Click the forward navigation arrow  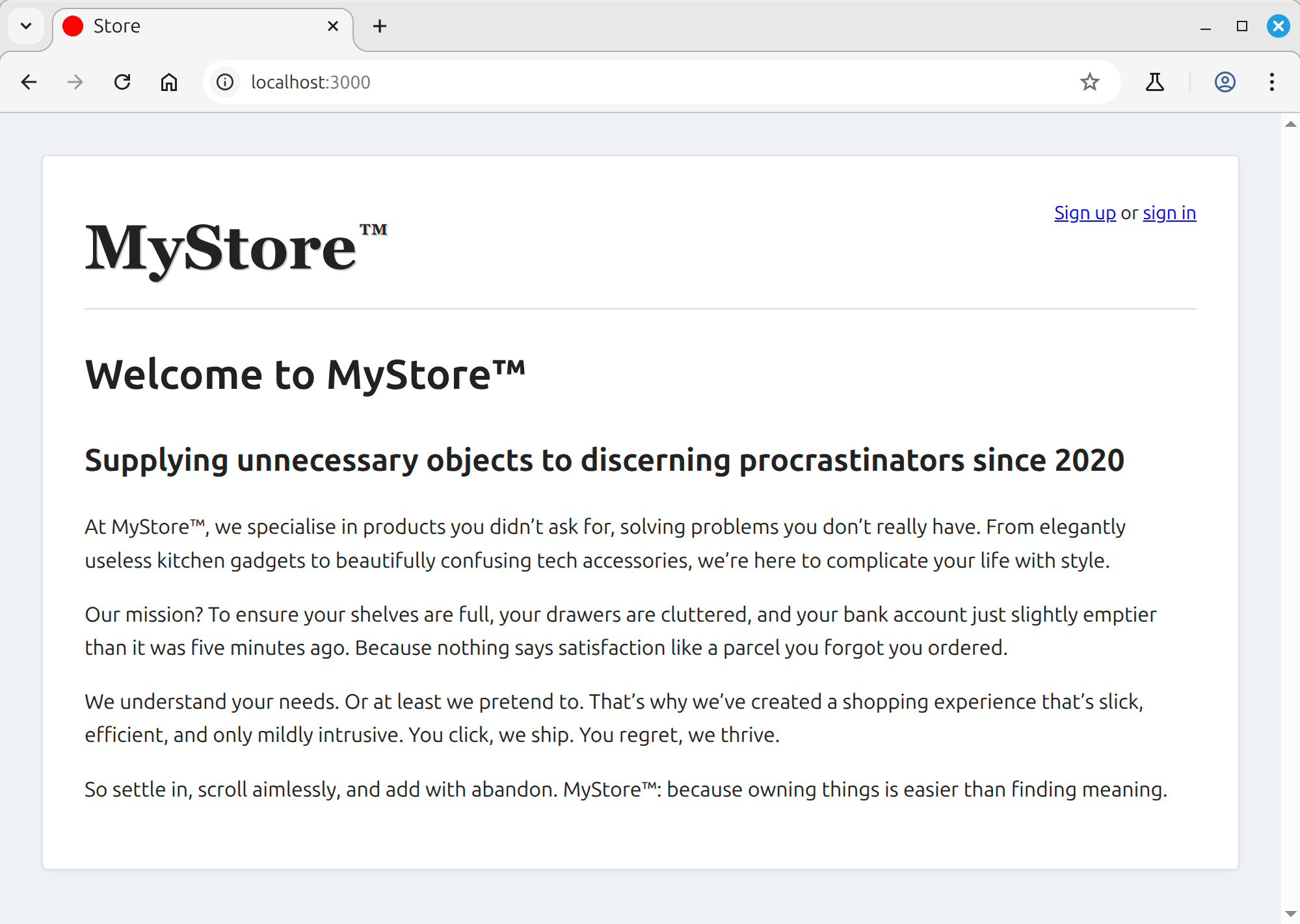(75, 82)
